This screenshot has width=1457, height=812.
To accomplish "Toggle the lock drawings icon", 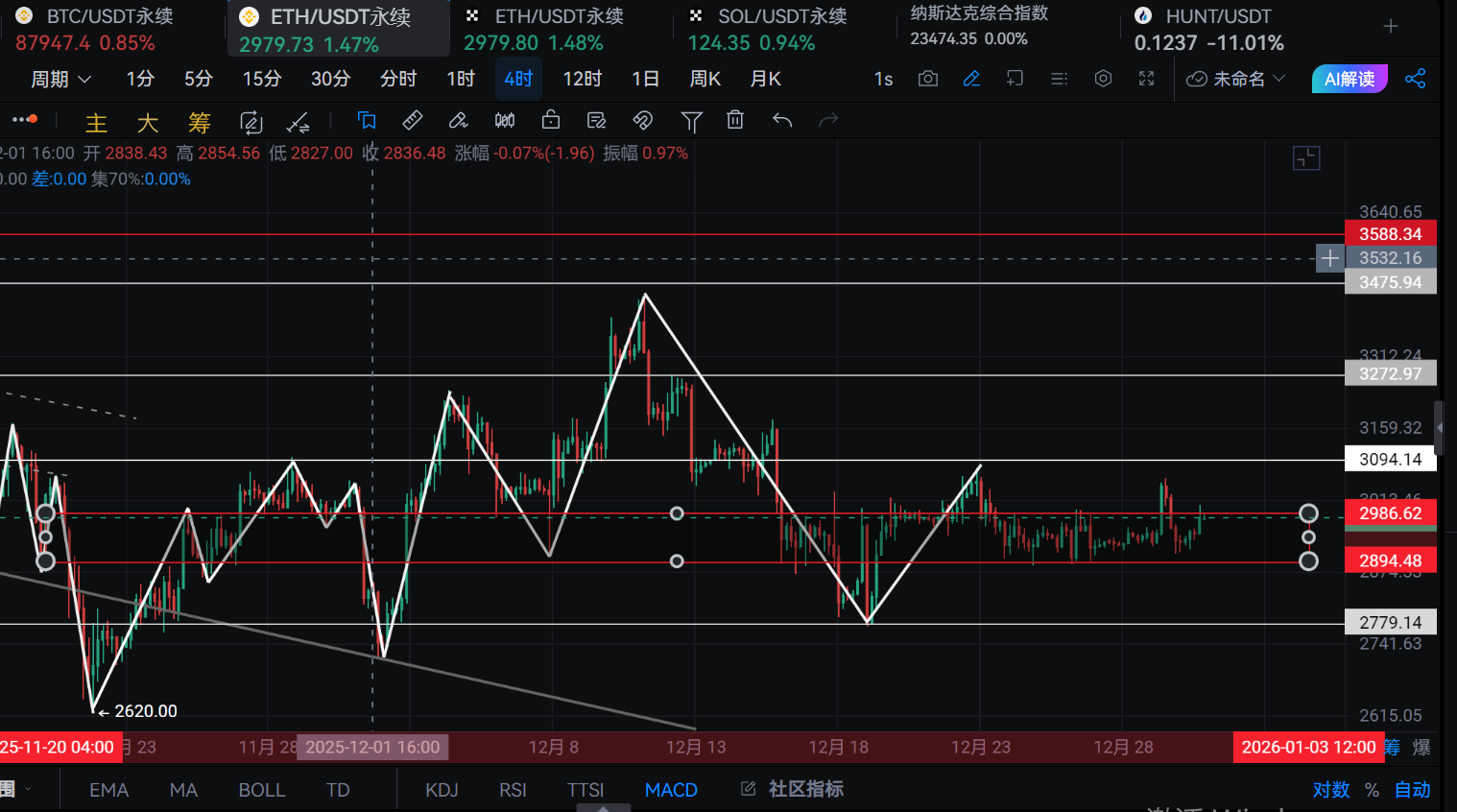I will pyautogui.click(x=550, y=120).
